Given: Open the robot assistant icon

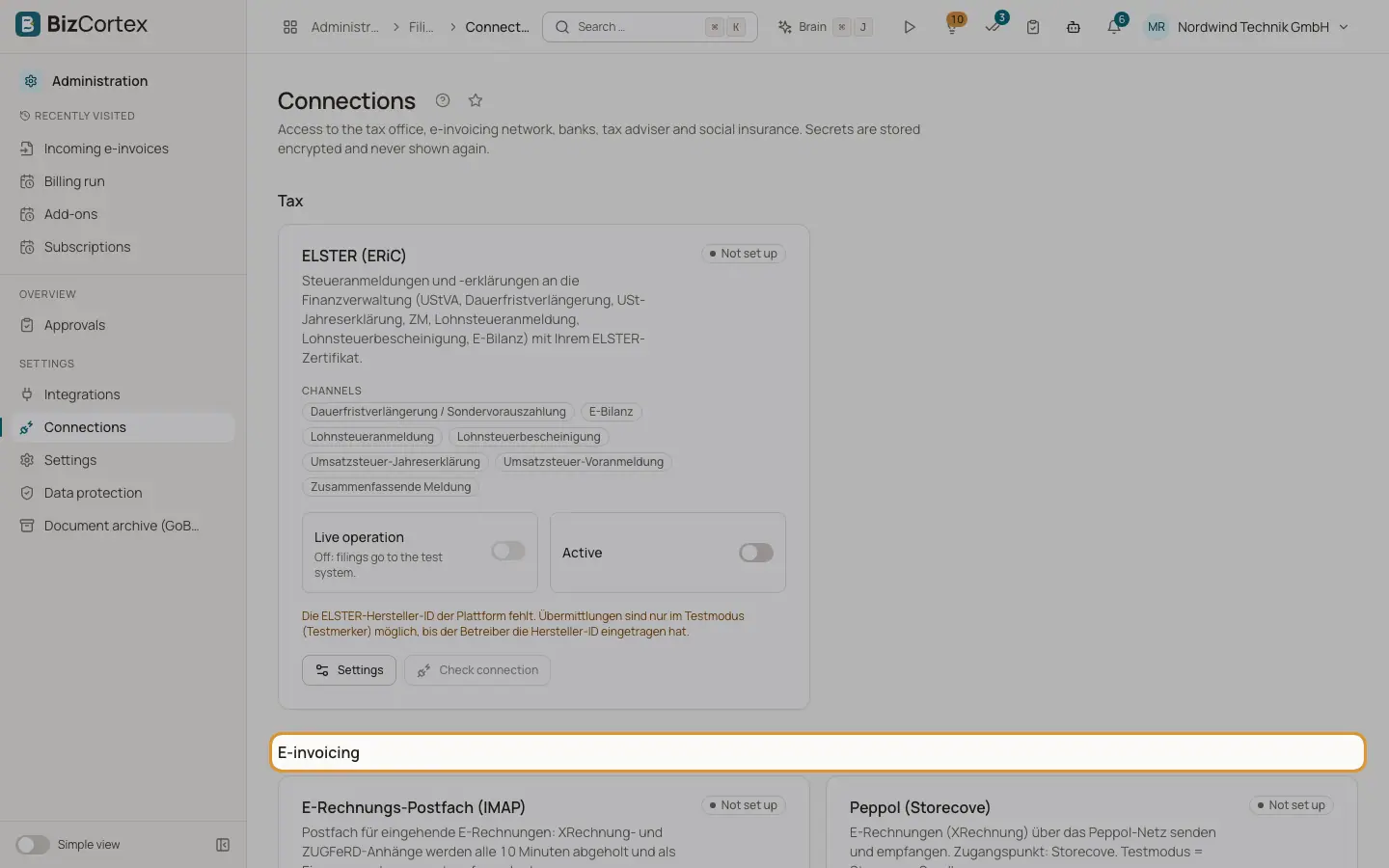Looking at the screenshot, I should [1074, 27].
